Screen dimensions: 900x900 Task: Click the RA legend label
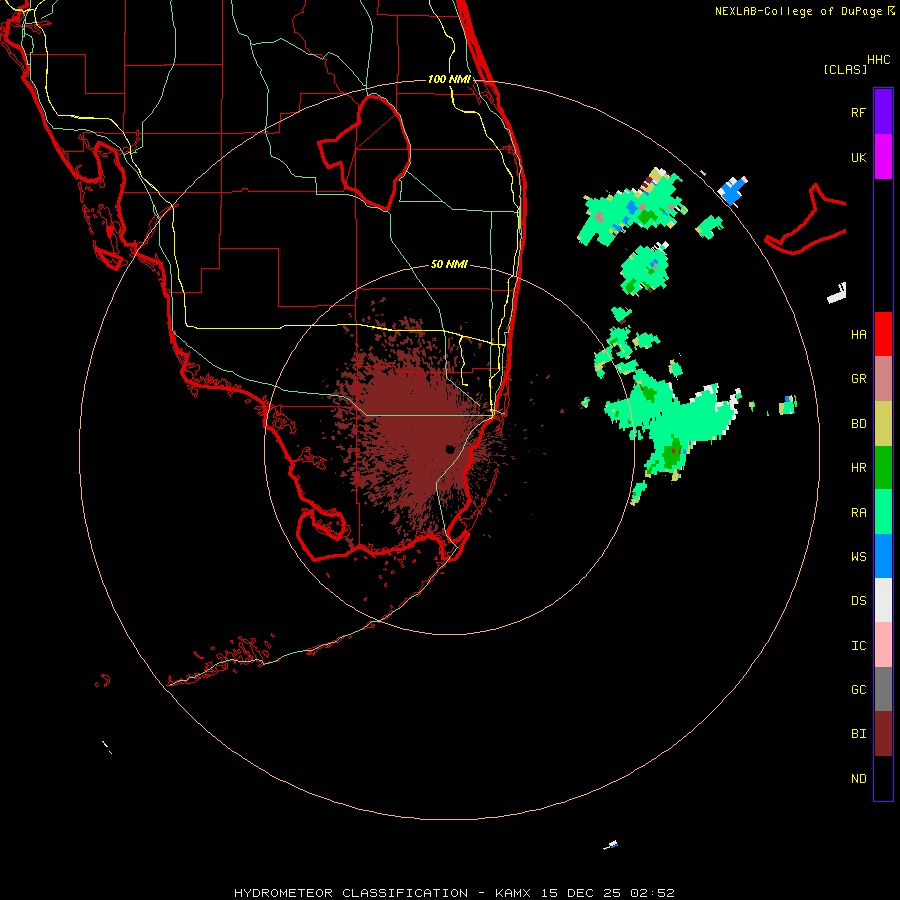(858, 513)
